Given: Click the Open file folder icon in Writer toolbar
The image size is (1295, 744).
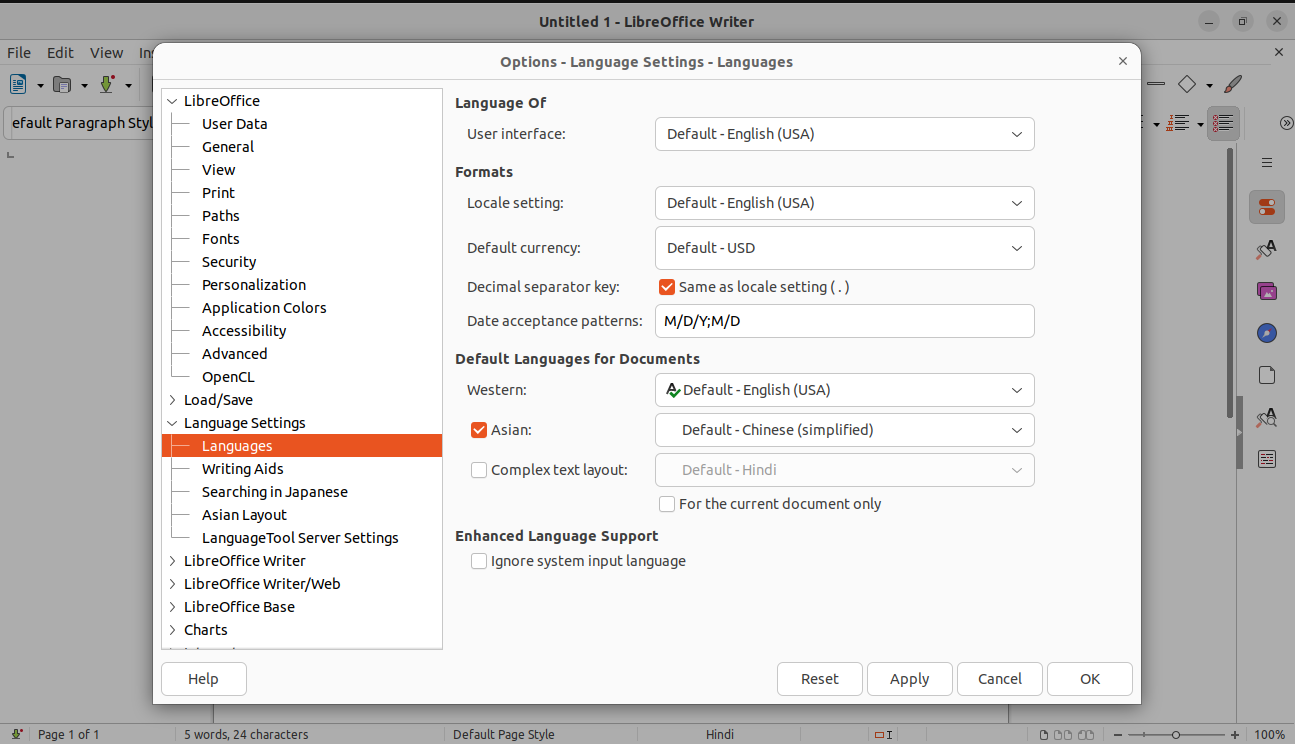Looking at the screenshot, I should pos(62,85).
